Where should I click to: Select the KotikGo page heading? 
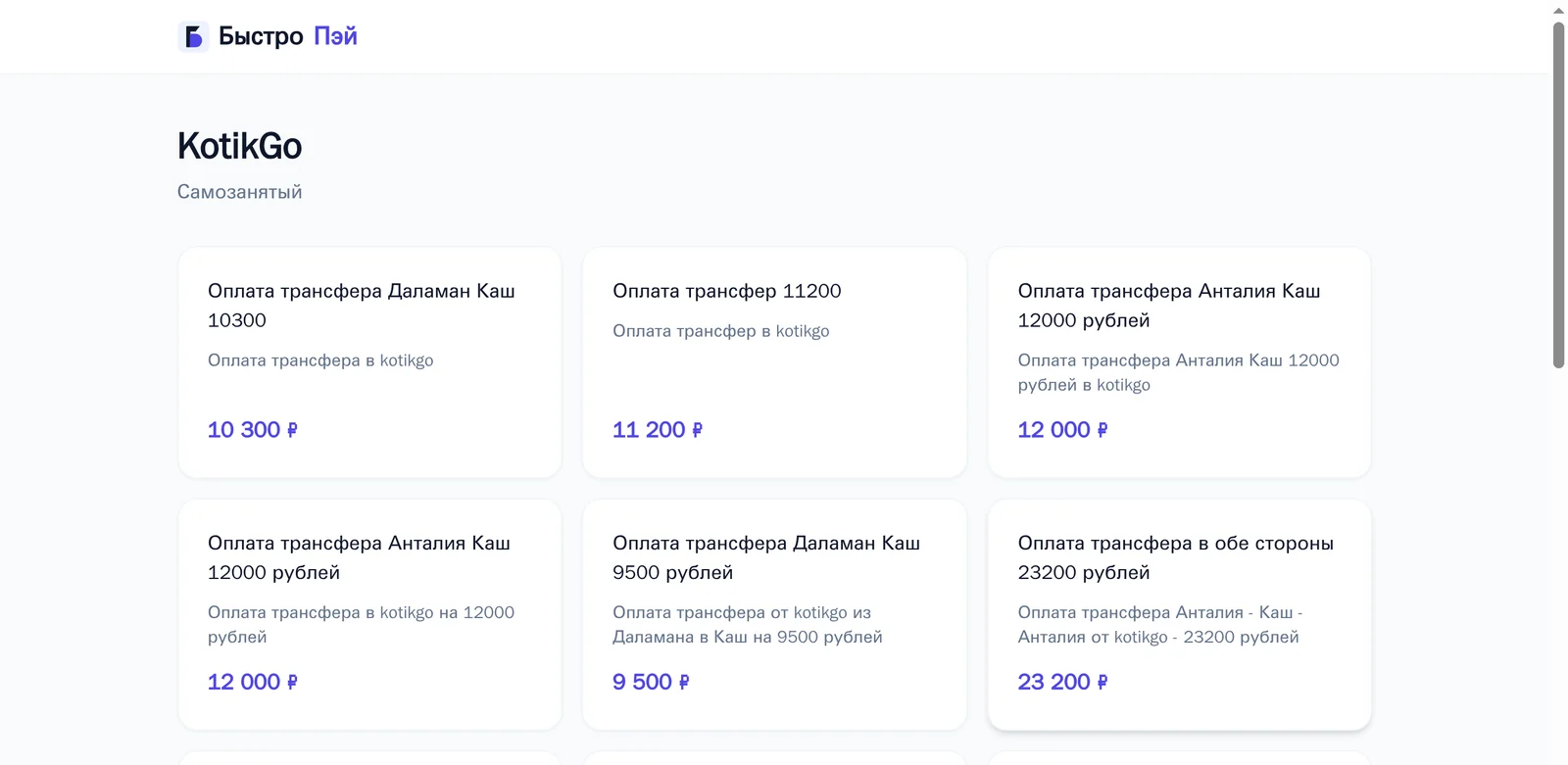[x=239, y=146]
